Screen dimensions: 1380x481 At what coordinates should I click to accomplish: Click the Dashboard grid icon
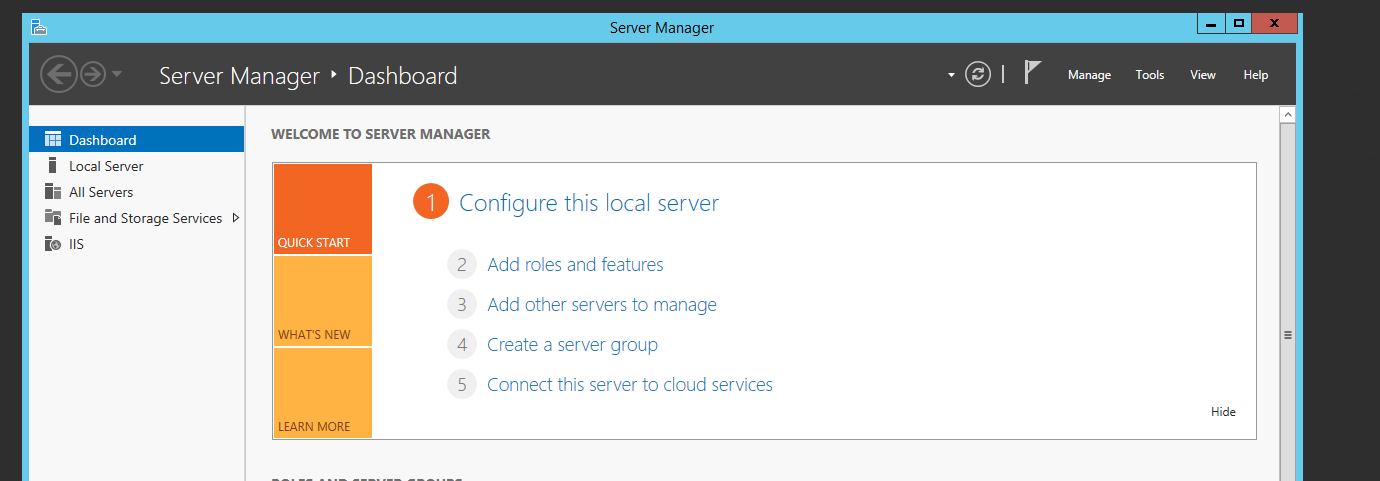click(x=53, y=140)
